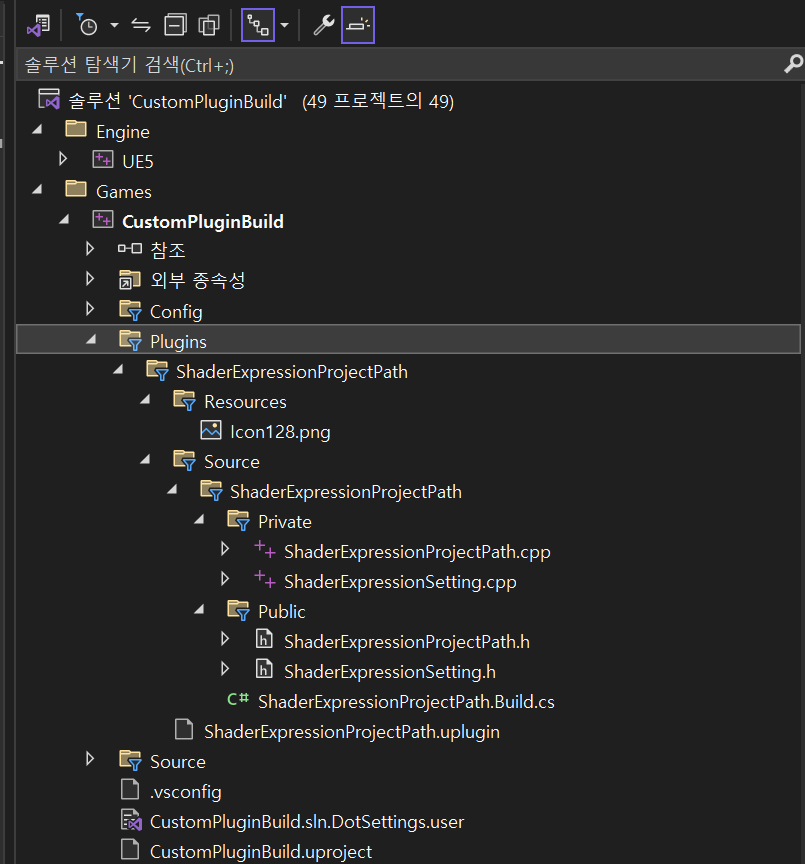Collapse the Public folder
Viewport: 805px width, 864px height.
[199, 609]
